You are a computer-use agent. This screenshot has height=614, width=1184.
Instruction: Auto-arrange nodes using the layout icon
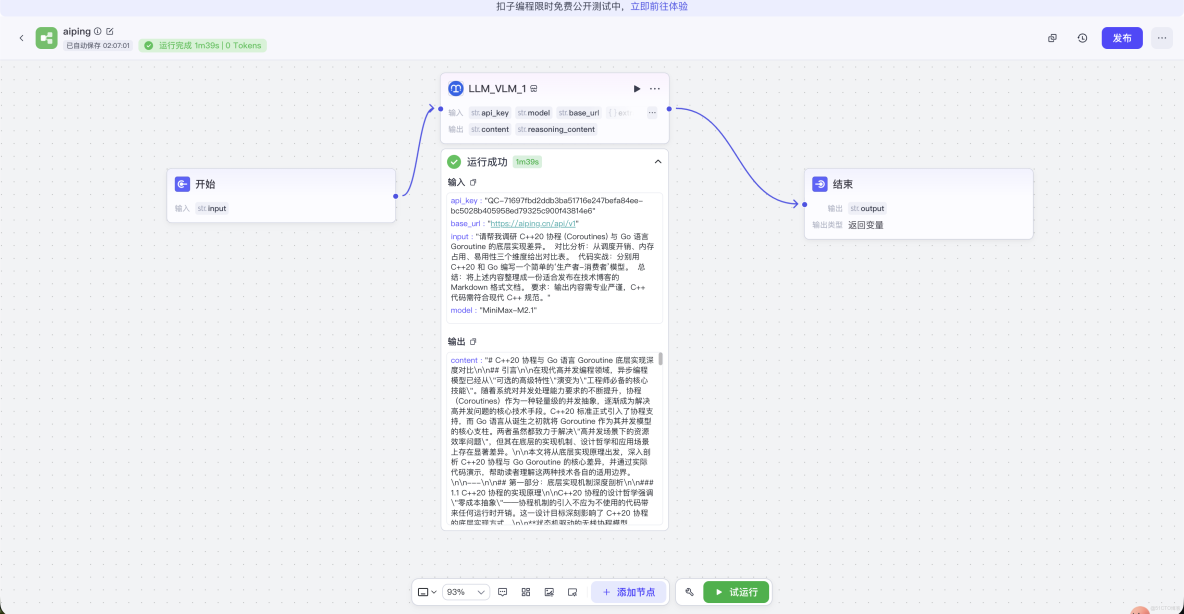point(525,591)
